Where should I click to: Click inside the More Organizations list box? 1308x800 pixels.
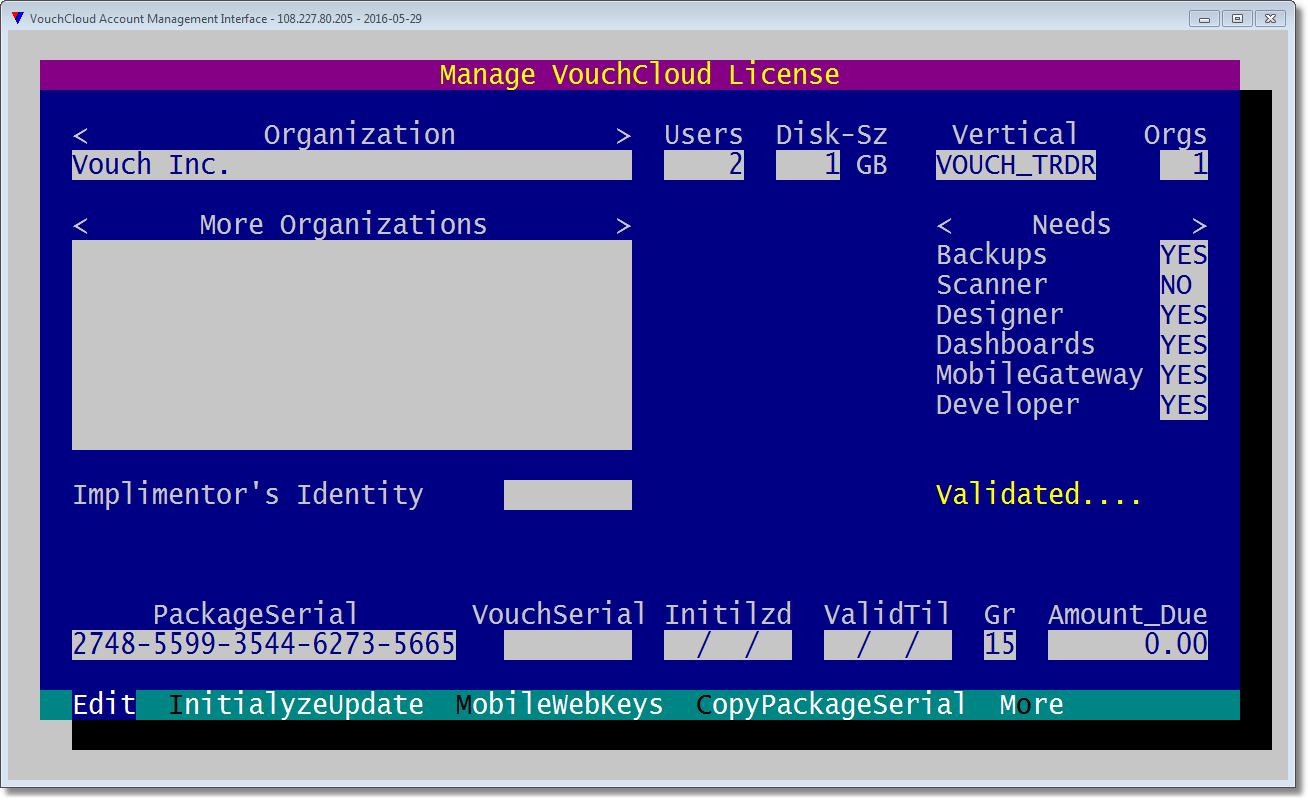(352, 345)
